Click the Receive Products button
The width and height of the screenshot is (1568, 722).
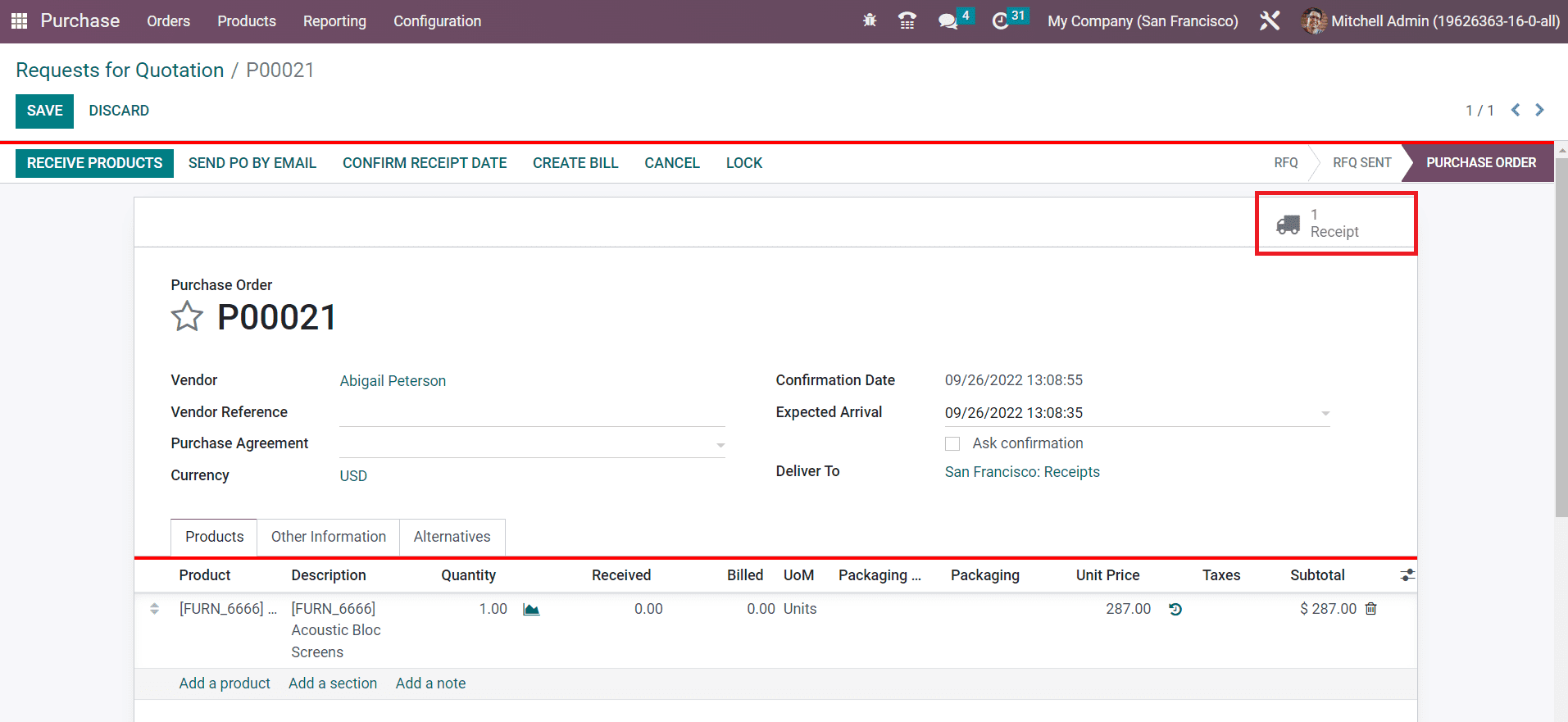point(94,163)
